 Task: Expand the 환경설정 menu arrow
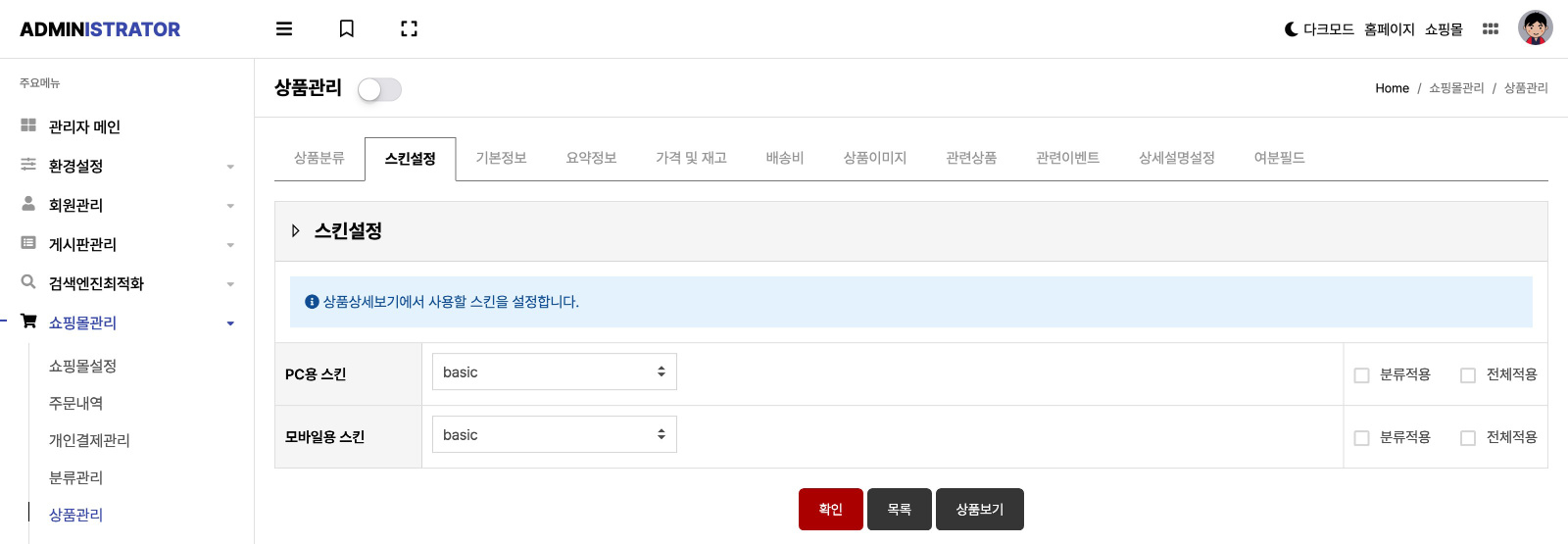(x=230, y=167)
